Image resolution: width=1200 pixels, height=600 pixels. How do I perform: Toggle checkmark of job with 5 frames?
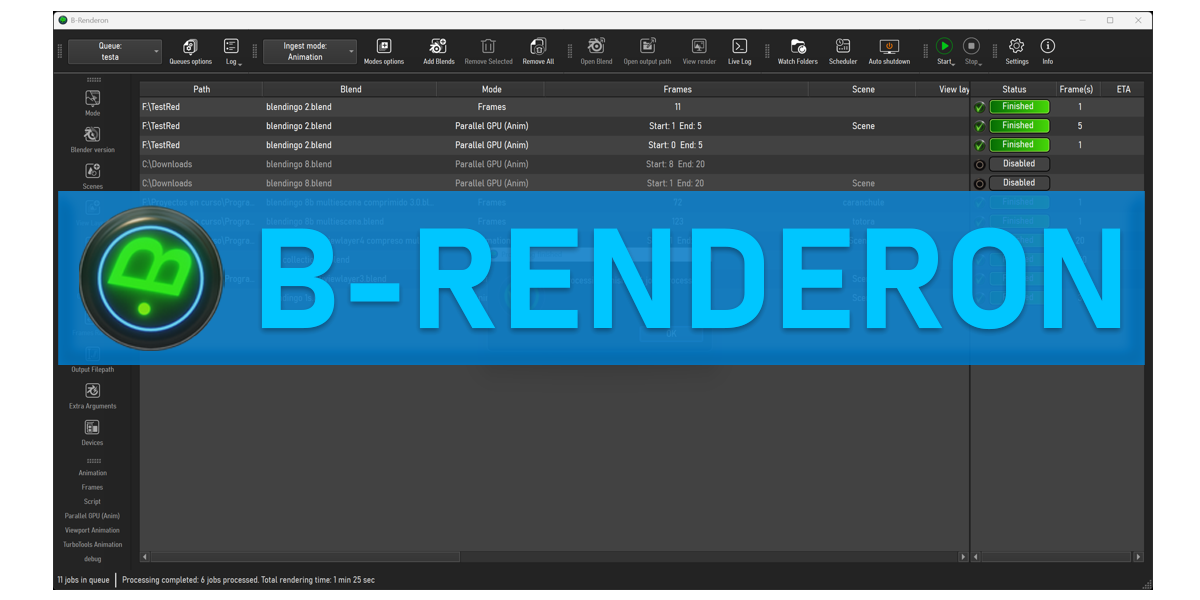[980, 126]
